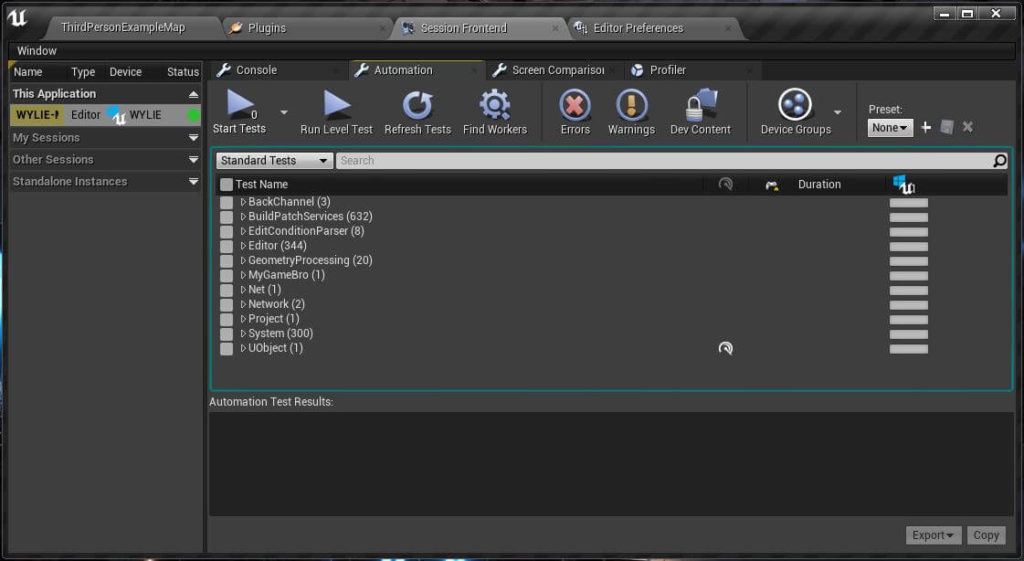Screen dimensions: 1024x561
Task: Expand the My Sessions section
Action: 193,138
